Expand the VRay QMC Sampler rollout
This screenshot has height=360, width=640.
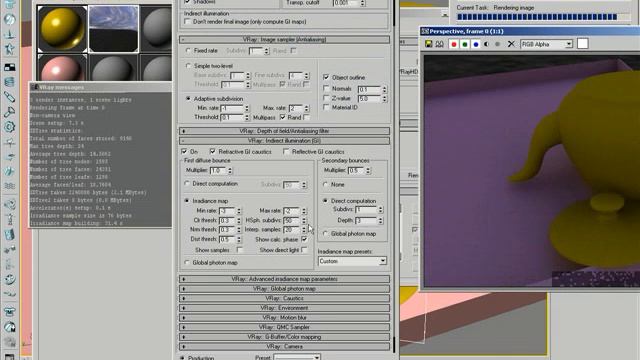click(x=284, y=327)
